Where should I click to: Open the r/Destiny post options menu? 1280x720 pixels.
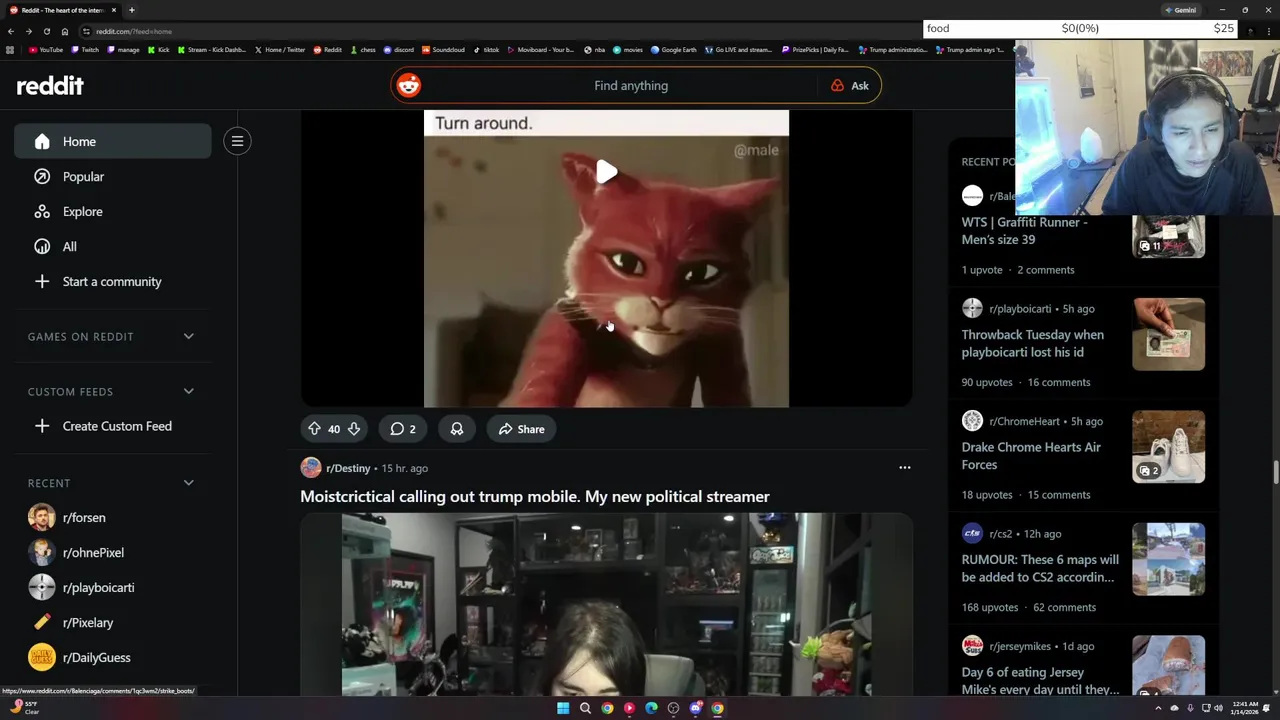tap(904, 467)
